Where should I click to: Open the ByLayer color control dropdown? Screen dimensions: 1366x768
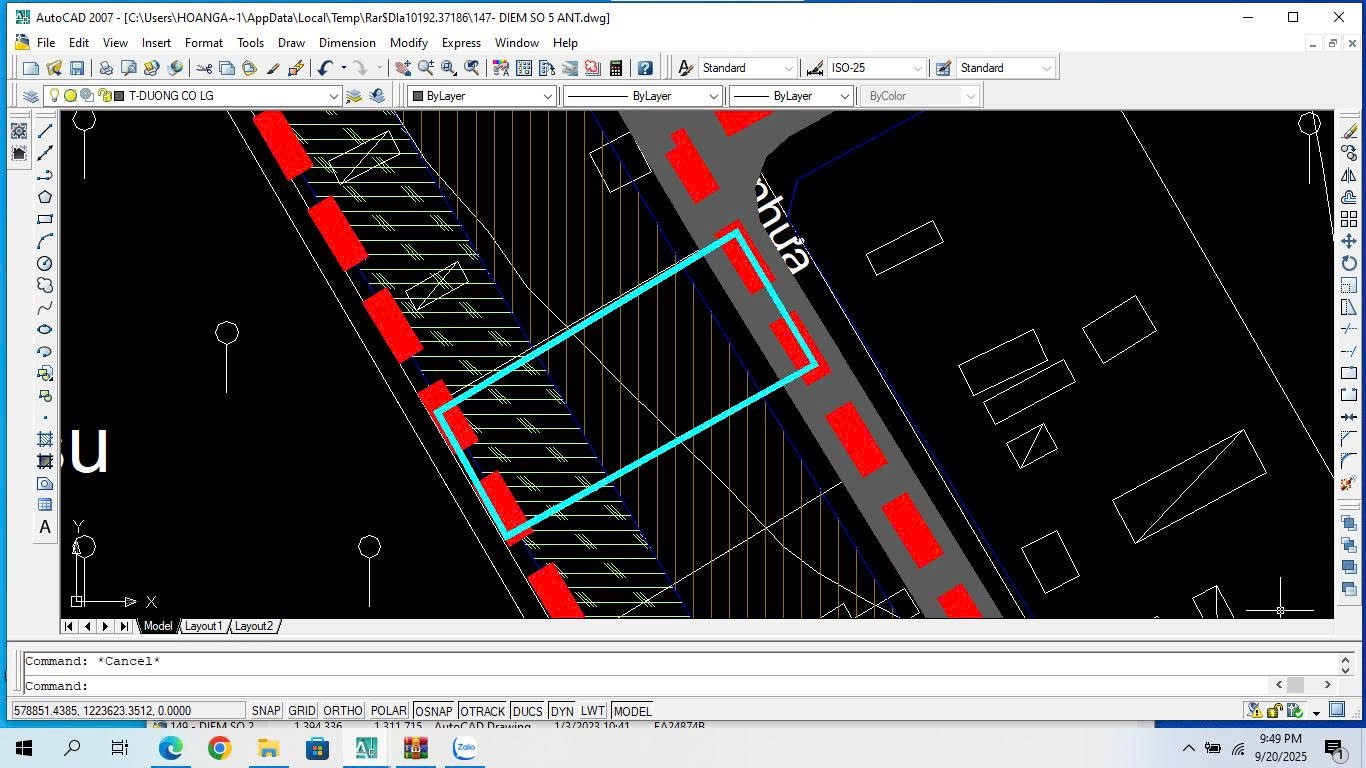547,96
